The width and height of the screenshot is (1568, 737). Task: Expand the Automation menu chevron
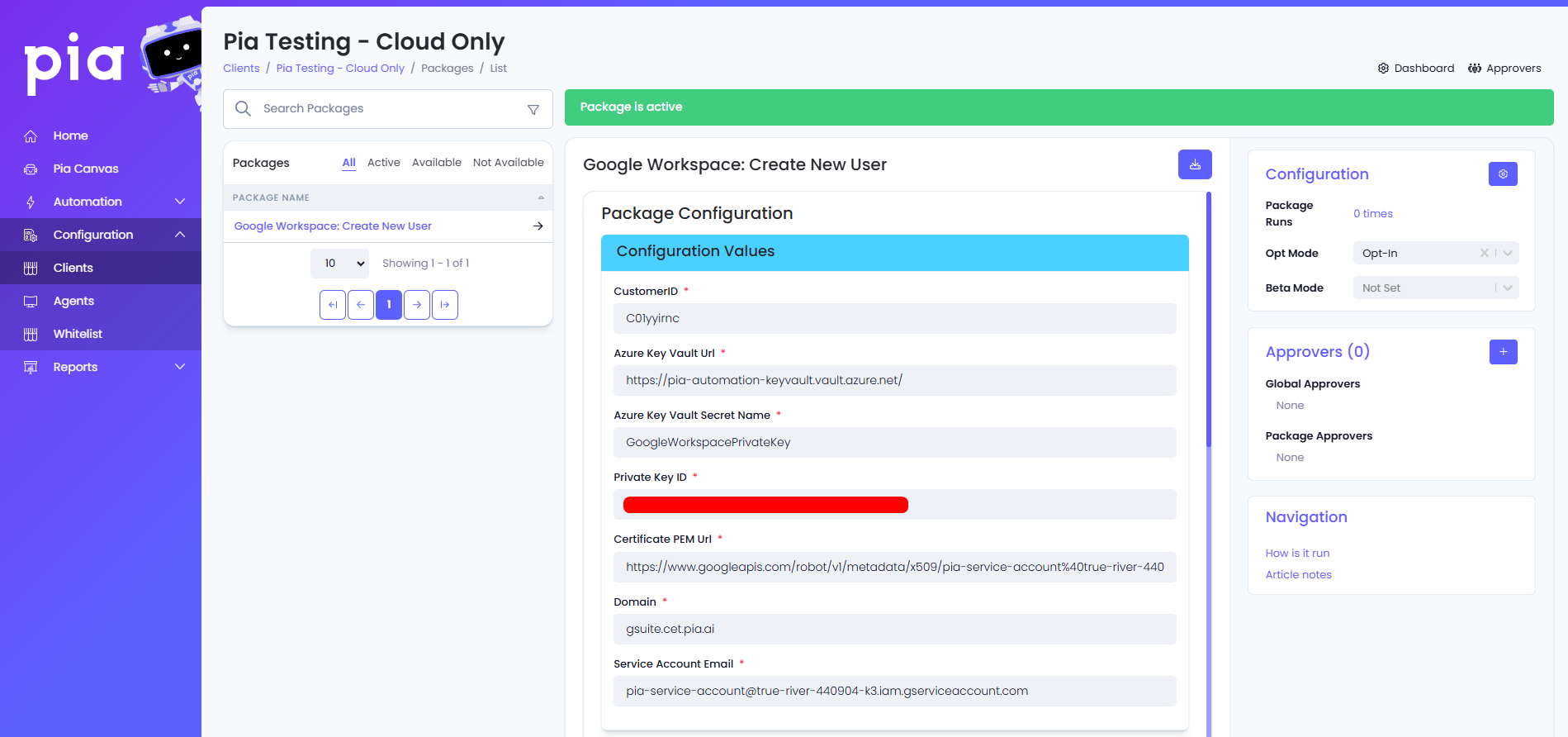[180, 202]
